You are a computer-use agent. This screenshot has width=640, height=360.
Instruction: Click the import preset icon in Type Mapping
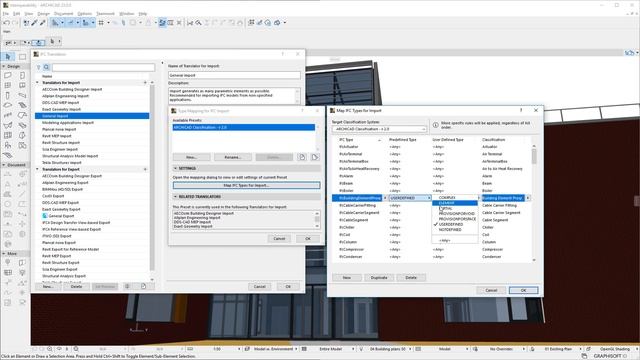(x=302, y=157)
